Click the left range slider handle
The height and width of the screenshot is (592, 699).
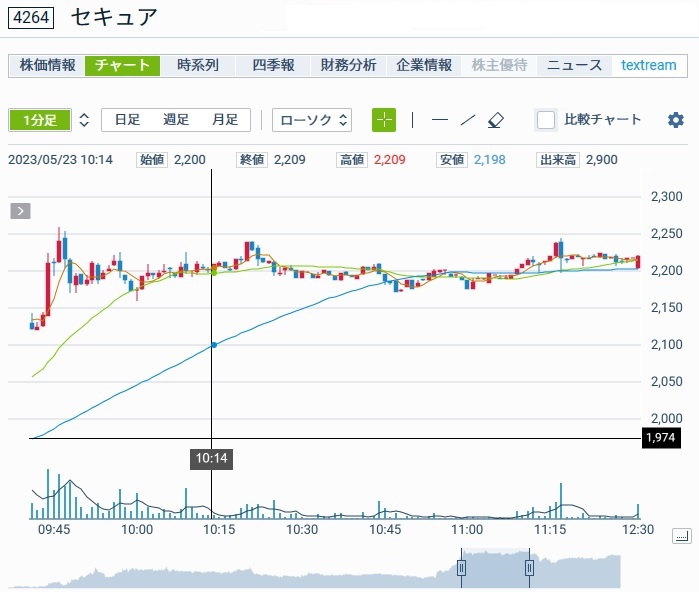462,568
